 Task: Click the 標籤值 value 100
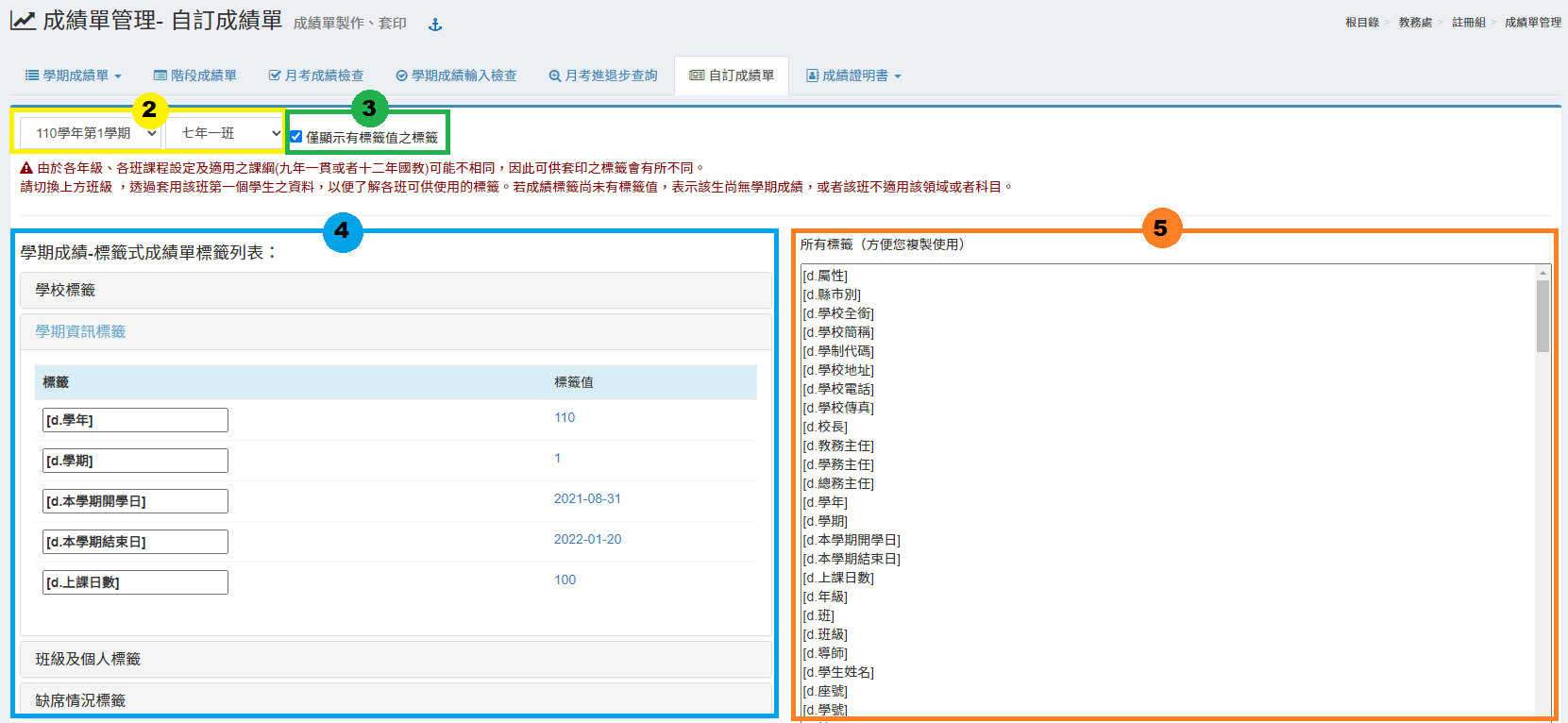[565, 580]
